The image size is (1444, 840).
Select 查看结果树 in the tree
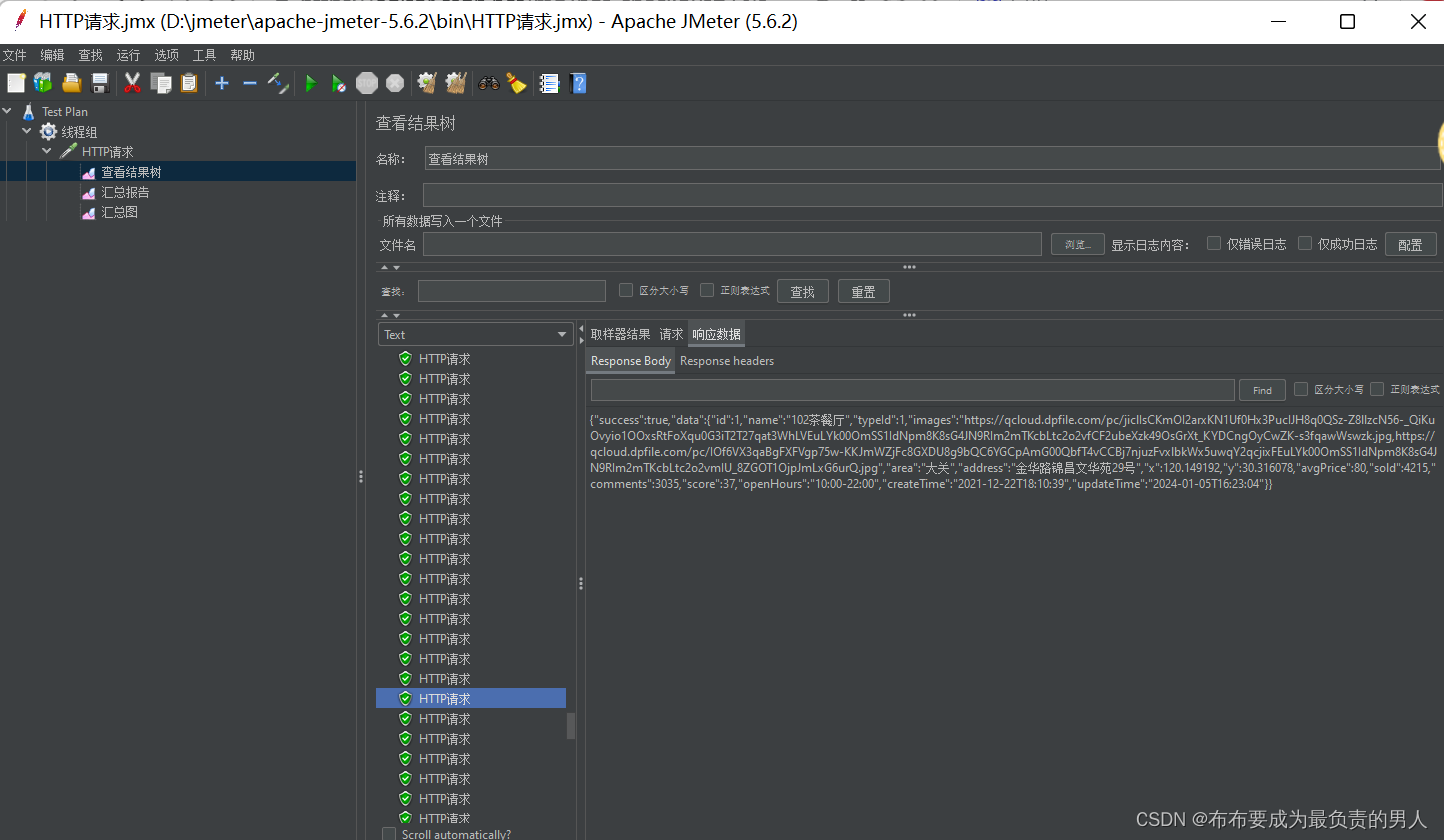pos(131,172)
